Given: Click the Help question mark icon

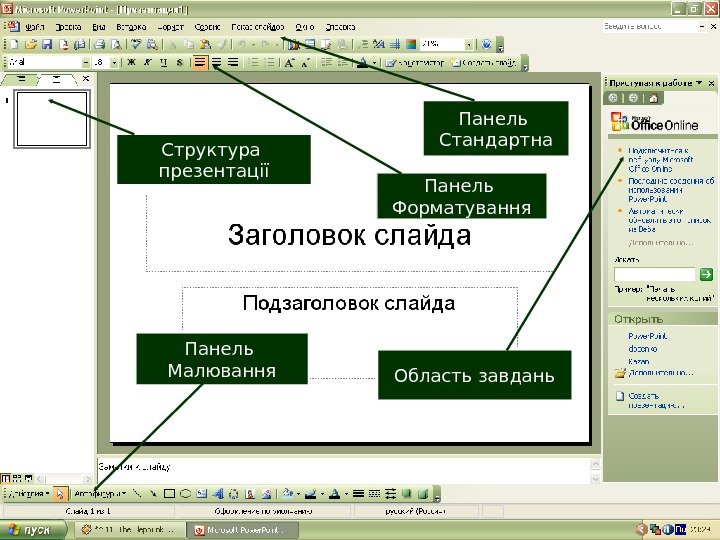Looking at the screenshot, I should pyautogui.click(x=487, y=44).
